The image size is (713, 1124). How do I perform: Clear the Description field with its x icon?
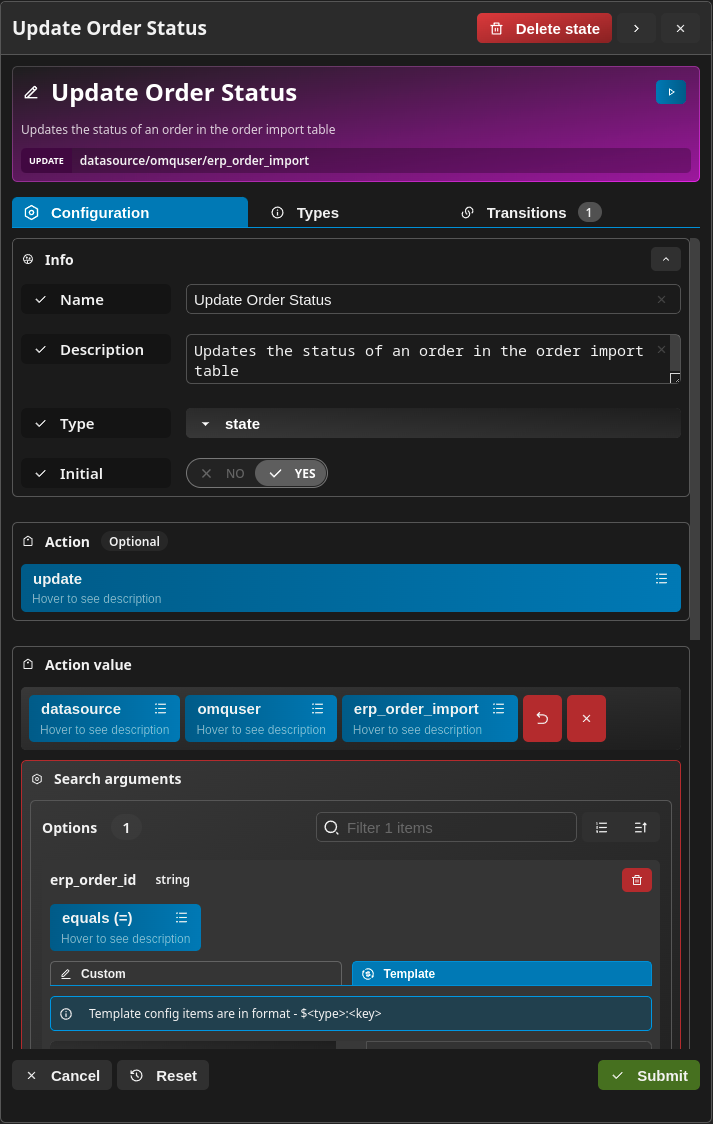(661, 350)
